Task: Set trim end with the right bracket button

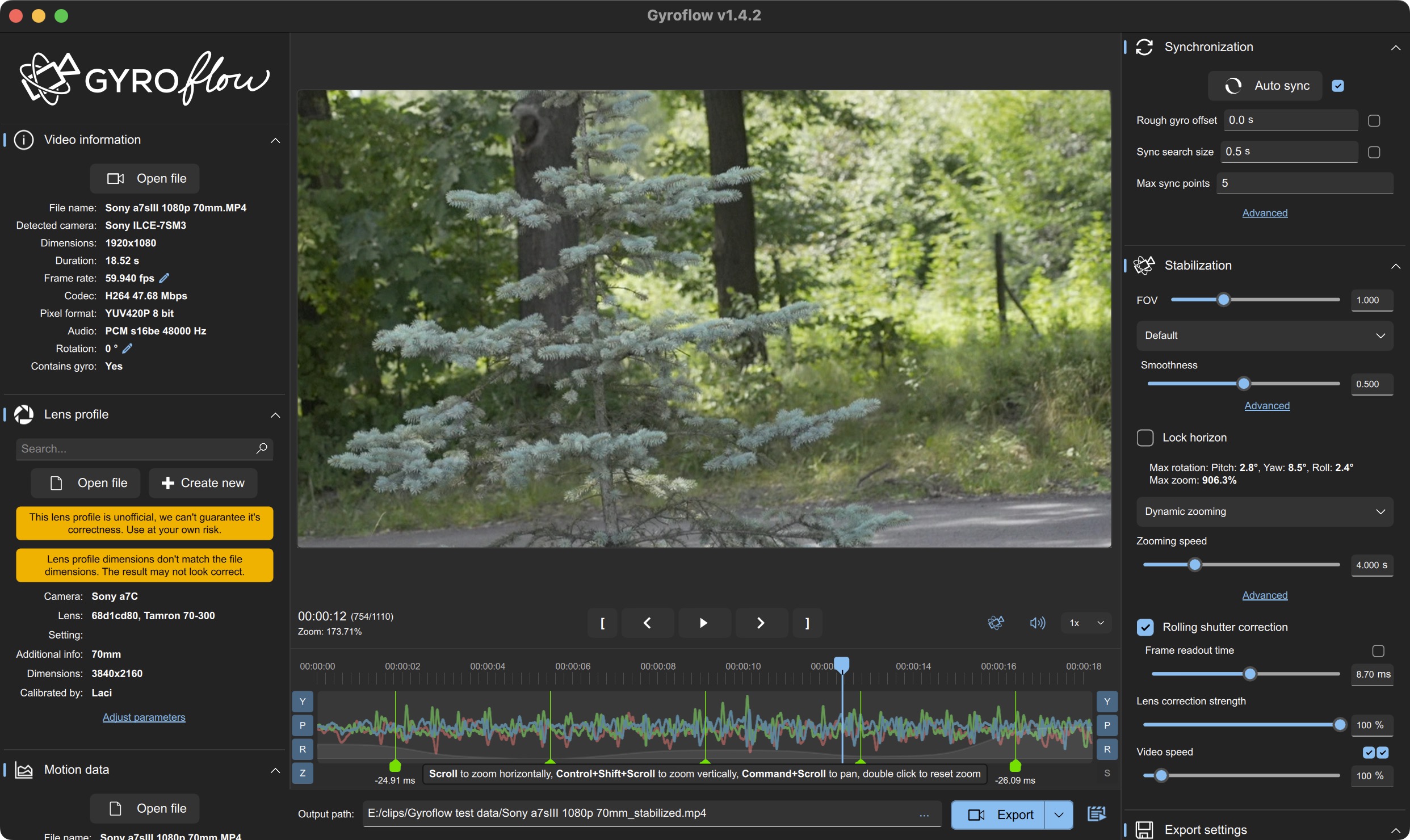Action: click(807, 623)
